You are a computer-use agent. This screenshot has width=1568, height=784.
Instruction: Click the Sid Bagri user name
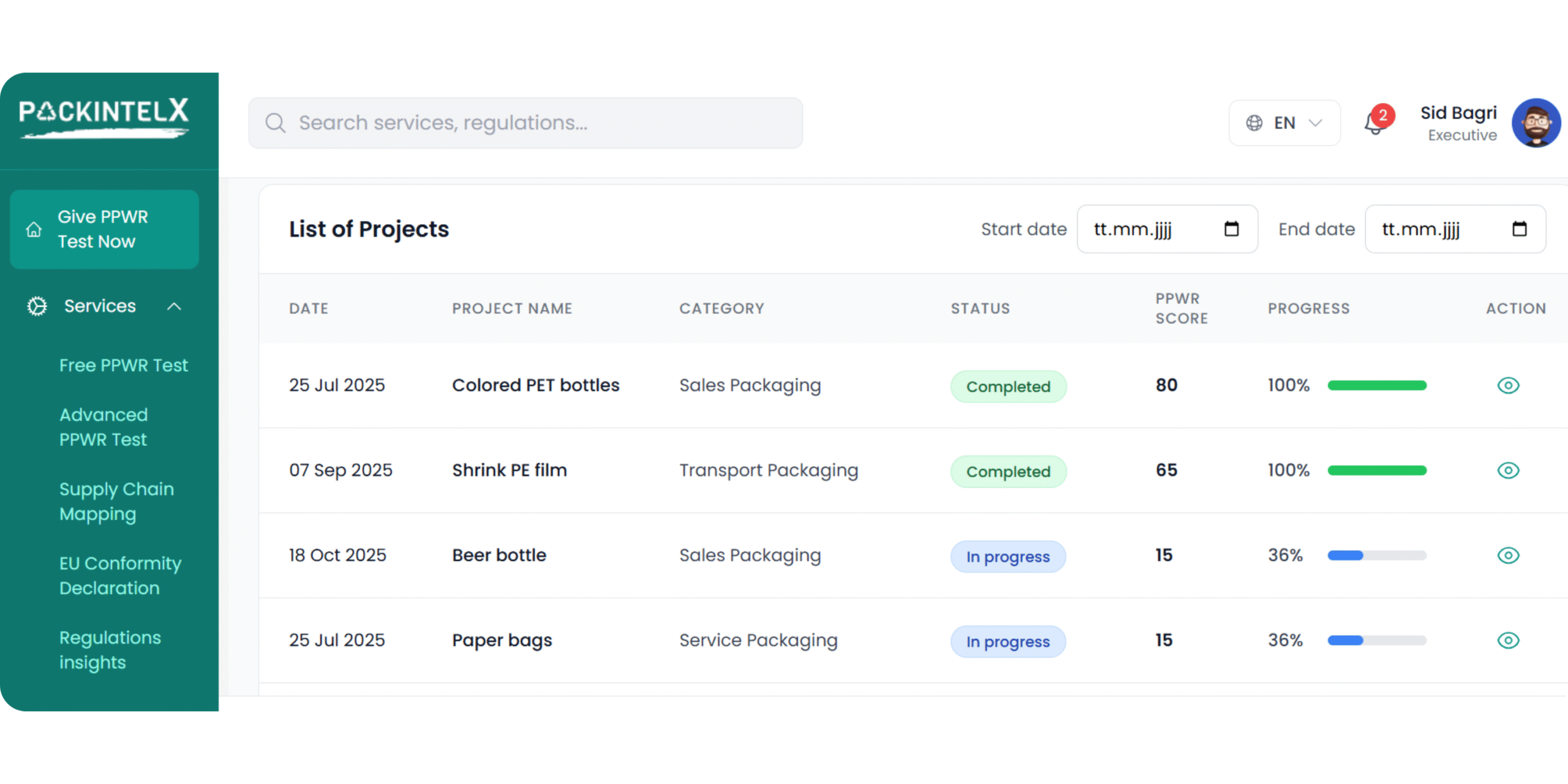[1458, 113]
